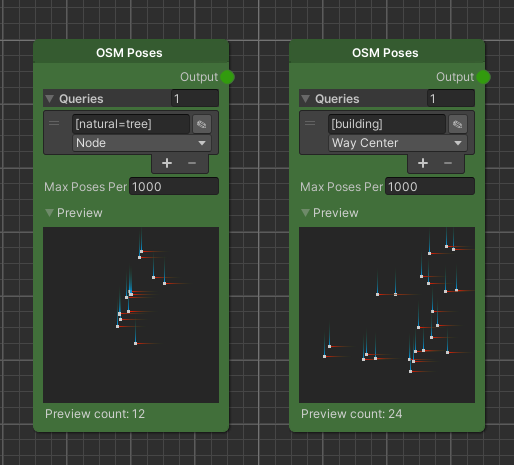Click 'Preview count: 24' text
This screenshot has height=465, width=514.
click(352, 414)
